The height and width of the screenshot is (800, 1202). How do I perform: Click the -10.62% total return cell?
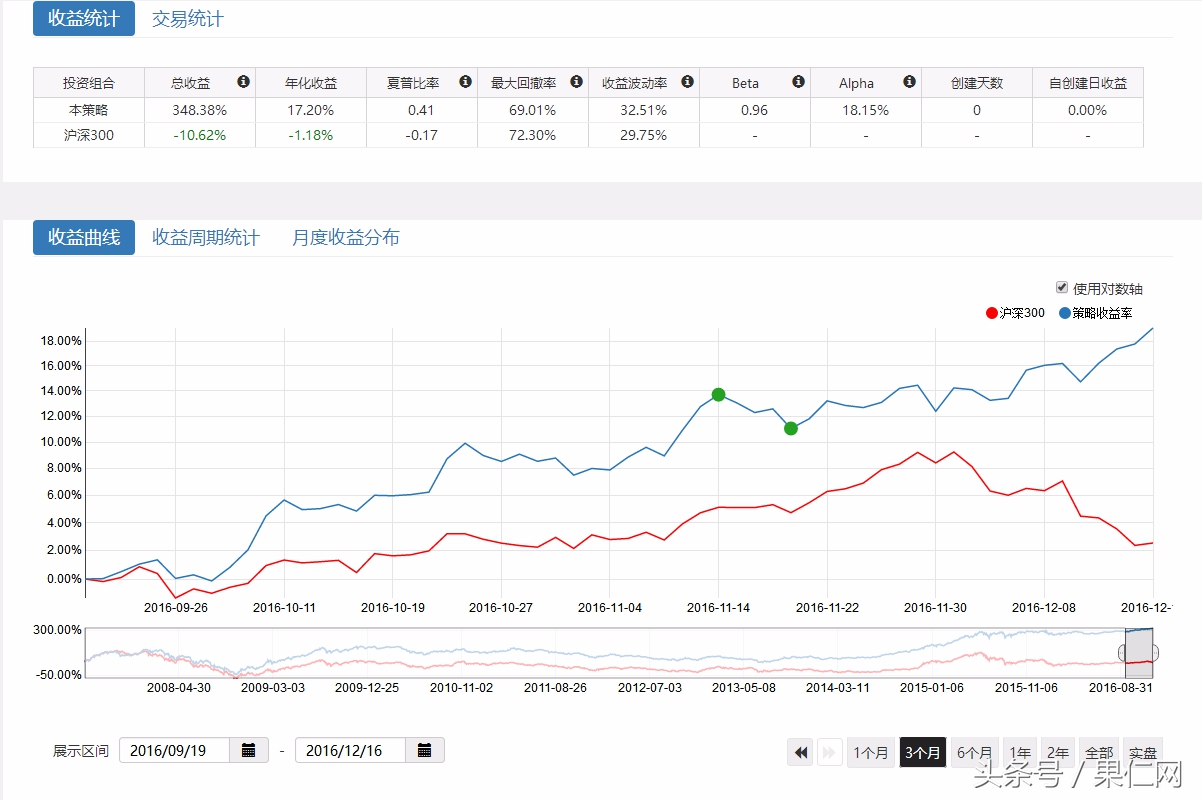199,135
